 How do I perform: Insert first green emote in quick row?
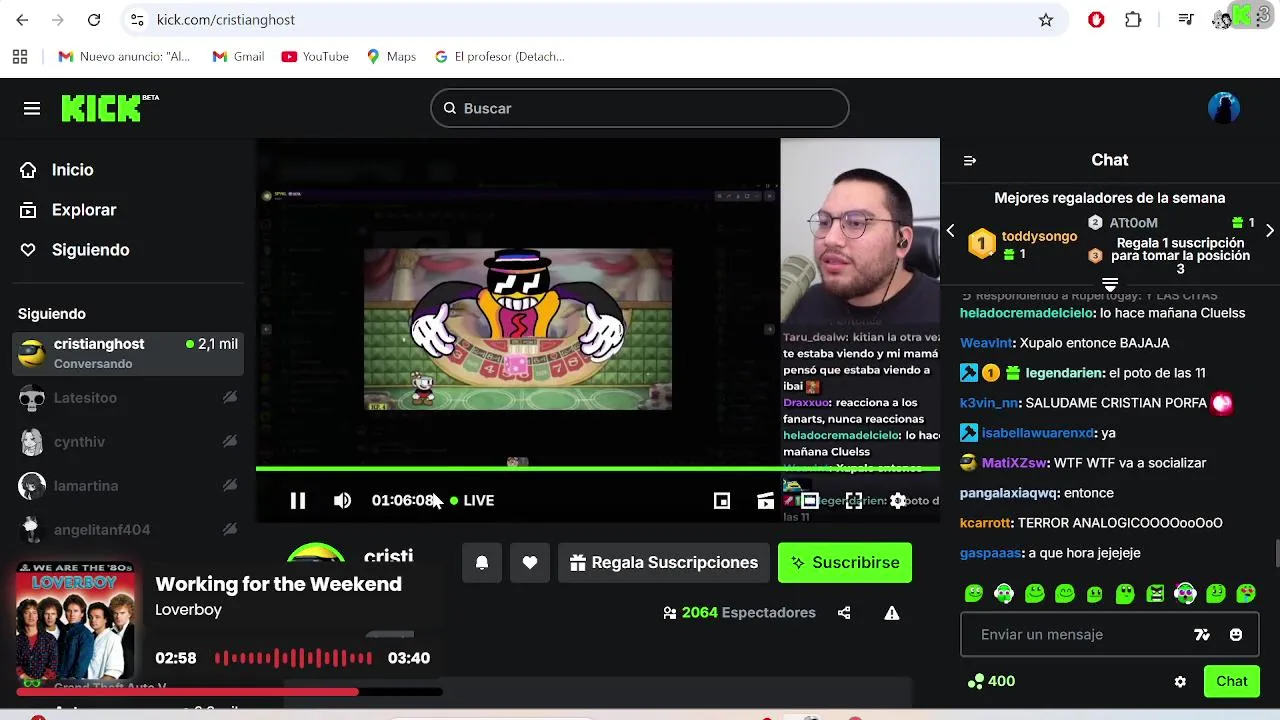pos(974,593)
